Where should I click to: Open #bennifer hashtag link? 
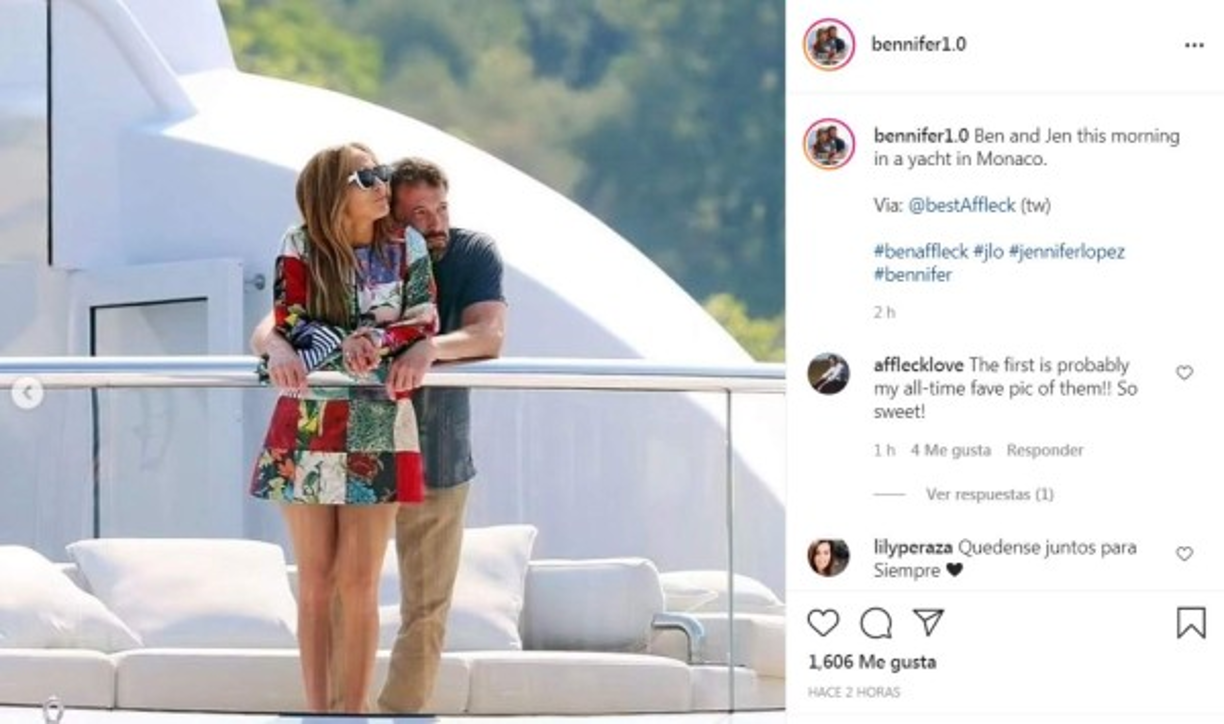click(912, 275)
